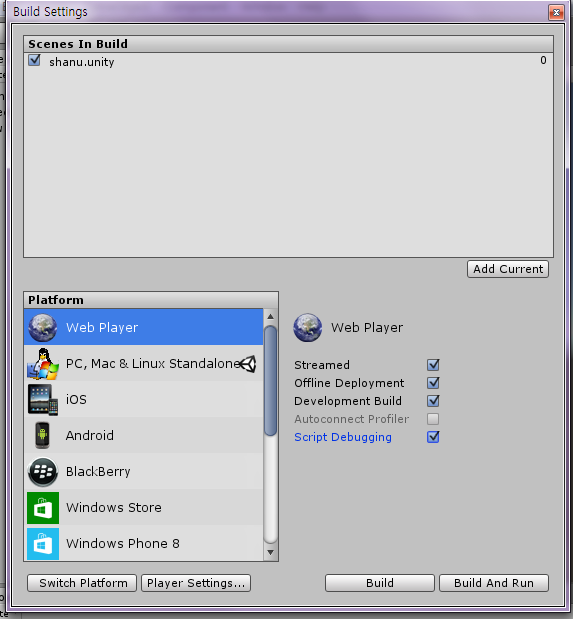Uncheck the shanu.unity scene checkbox
The height and width of the screenshot is (619, 573).
(34, 60)
